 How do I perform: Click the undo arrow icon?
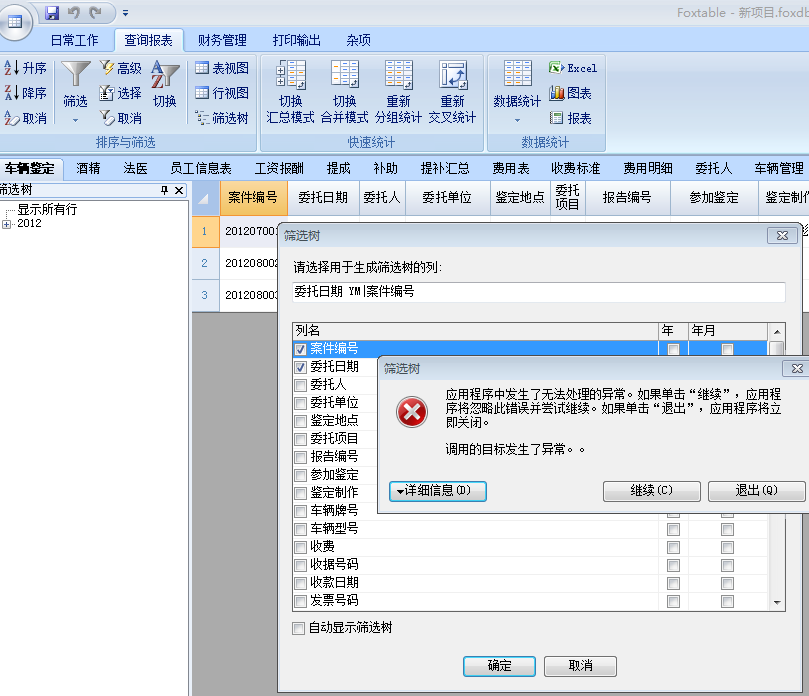(x=74, y=12)
